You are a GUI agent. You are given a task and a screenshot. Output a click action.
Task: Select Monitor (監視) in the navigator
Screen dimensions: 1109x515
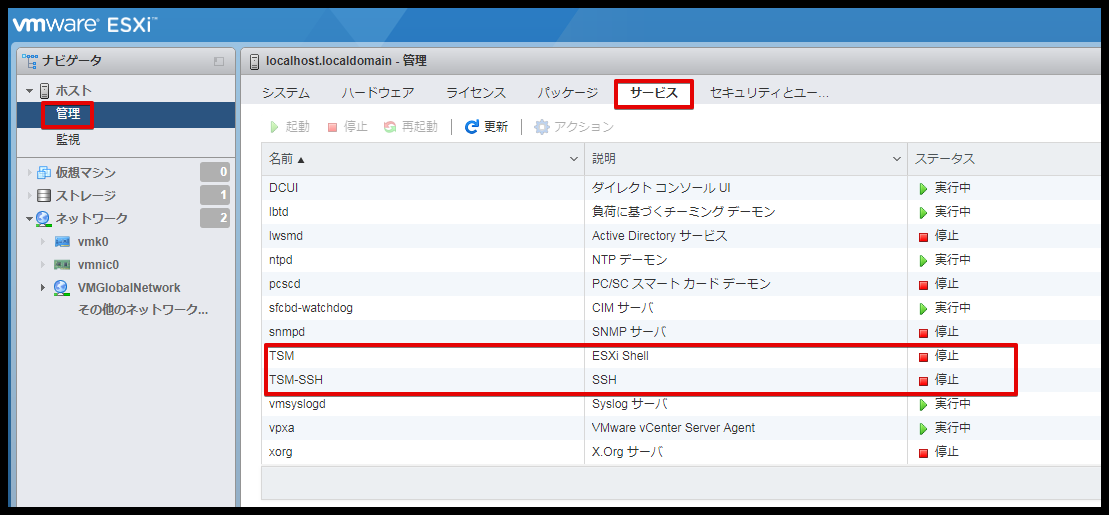coord(68,140)
